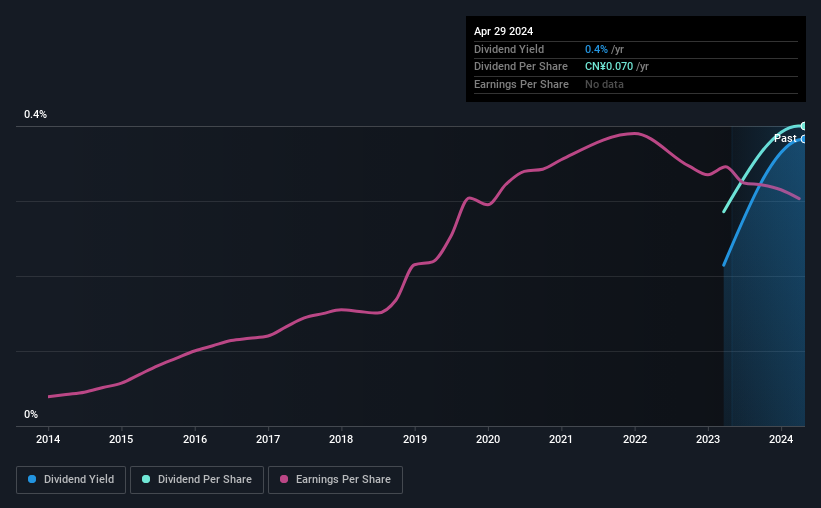Click the blue data point marker near Past label

(803, 139)
